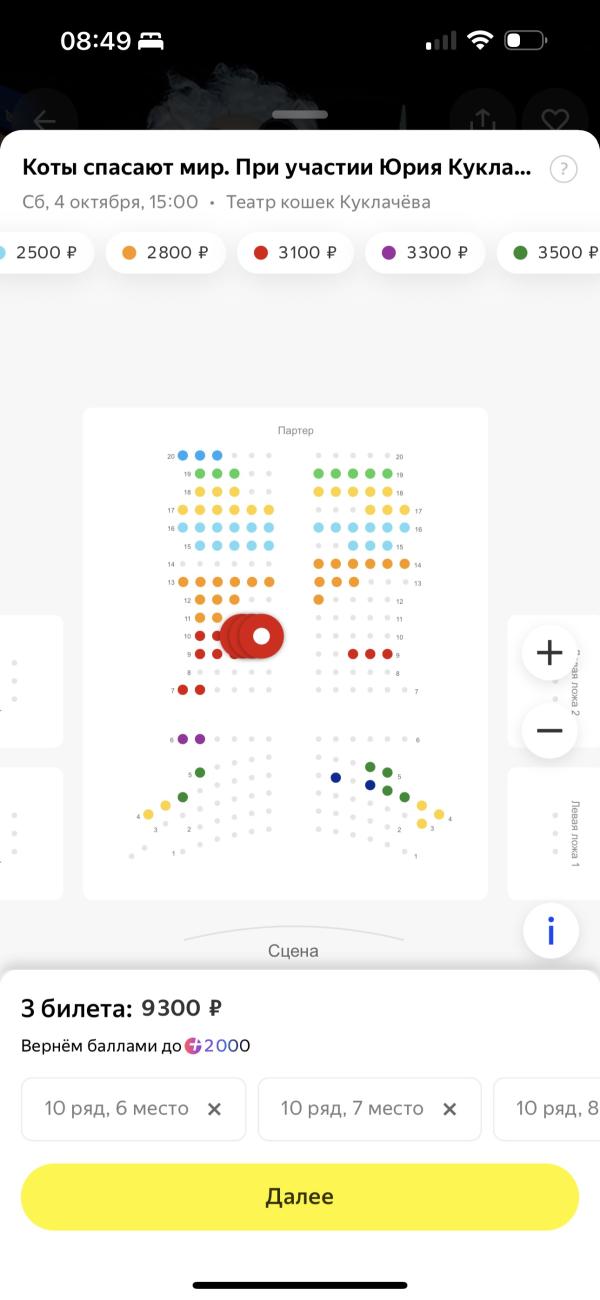Open the seat map info button
This screenshot has height=1300, width=600.
[549, 931]
